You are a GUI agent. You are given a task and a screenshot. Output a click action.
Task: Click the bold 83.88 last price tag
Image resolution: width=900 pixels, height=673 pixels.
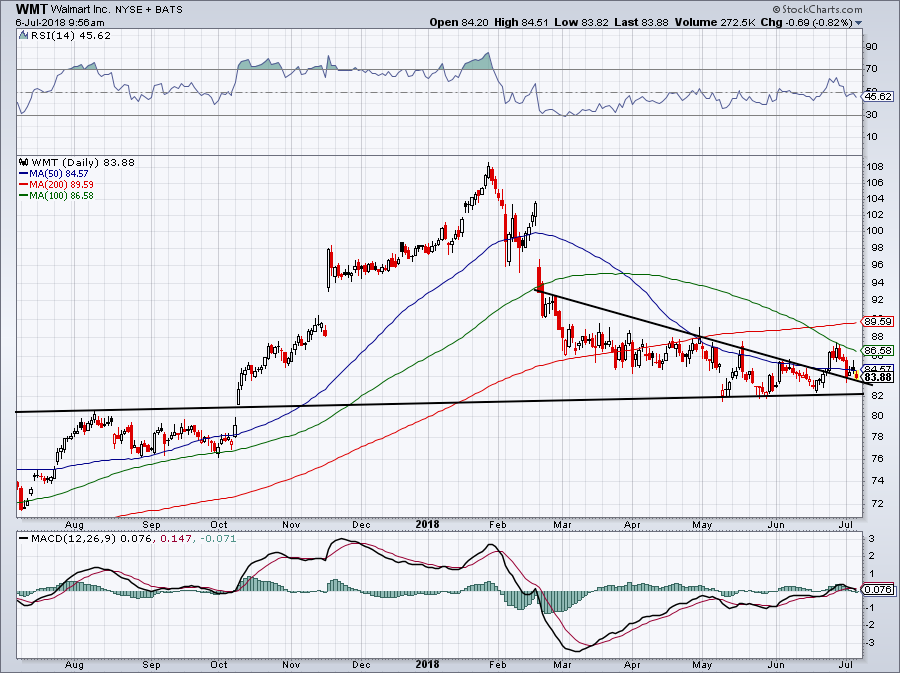[x=879, y=378]
